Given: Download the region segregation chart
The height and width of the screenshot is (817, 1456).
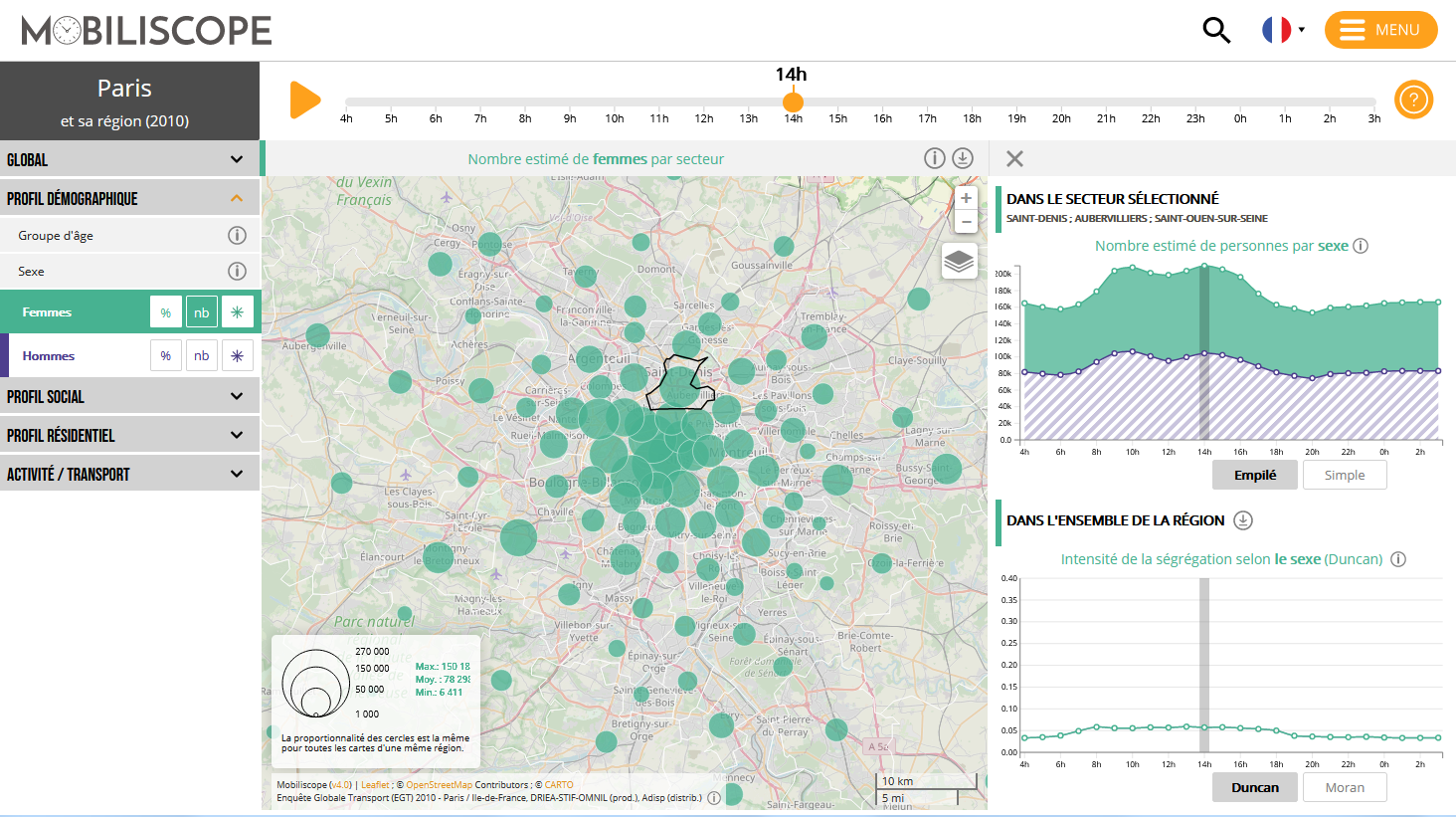Looking at the screenshot, I should (x=1243, y=520).
